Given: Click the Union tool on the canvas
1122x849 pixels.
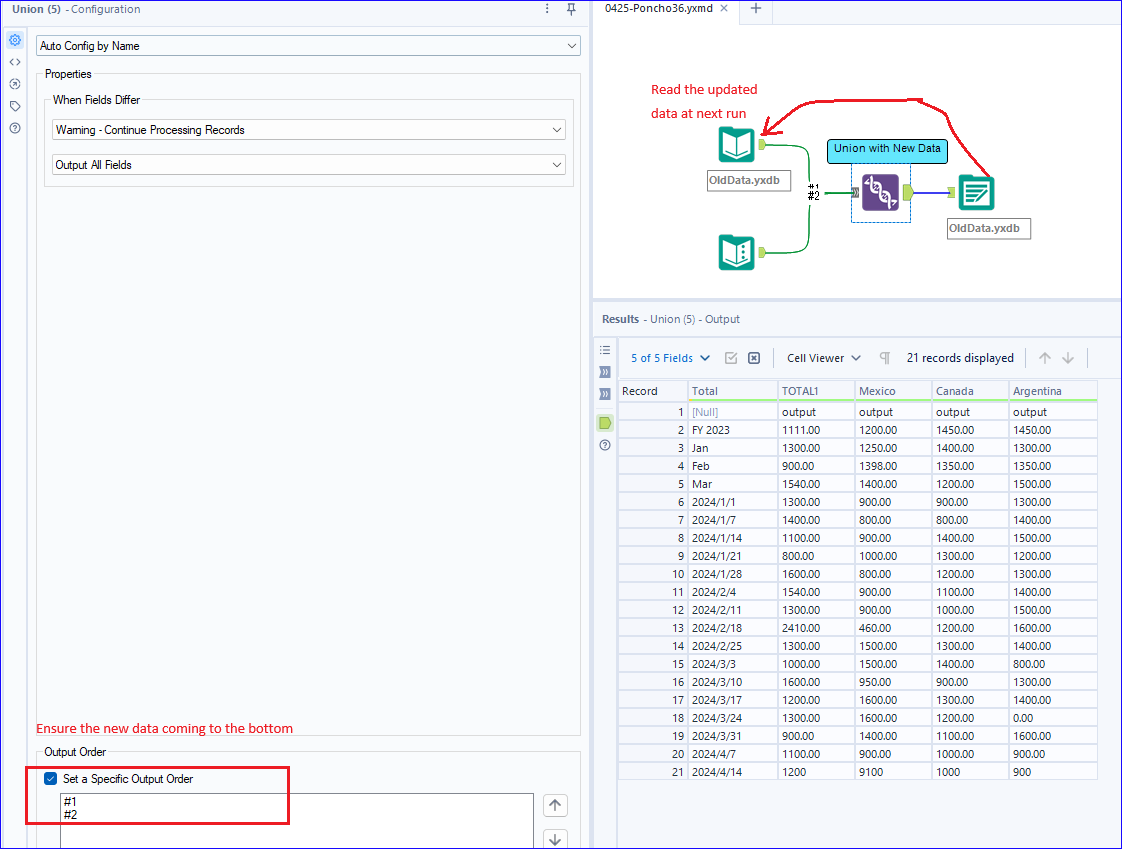Looking at the screenshot, I should tap(880, 192).
